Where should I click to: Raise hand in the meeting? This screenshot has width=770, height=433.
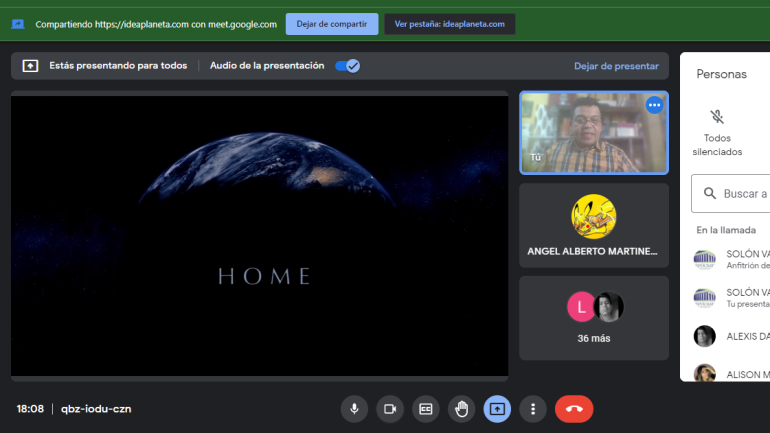pos(462,409)
